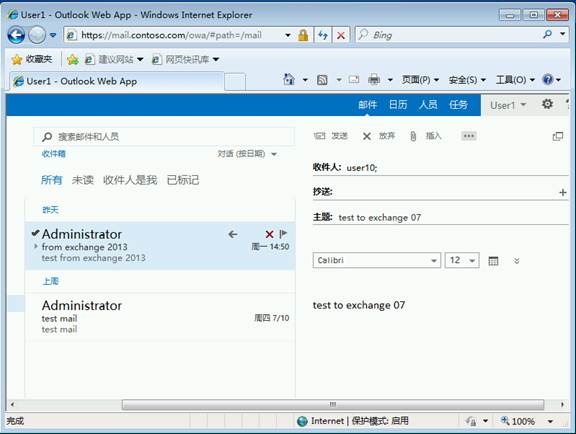
Task: Select the 收件人是我 filter
Action: click(x=130, y=180)
